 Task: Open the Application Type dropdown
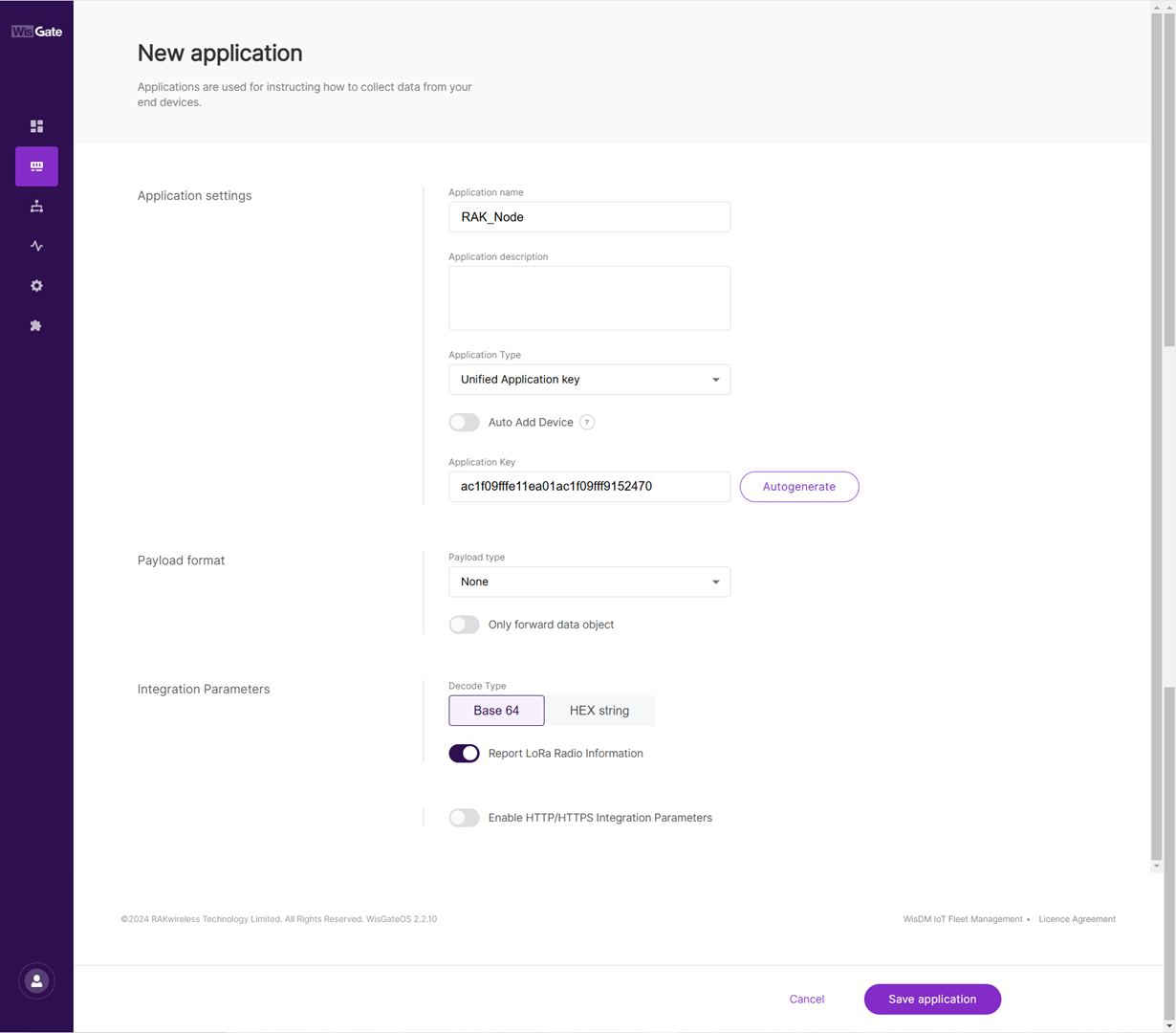pos(589,380)
